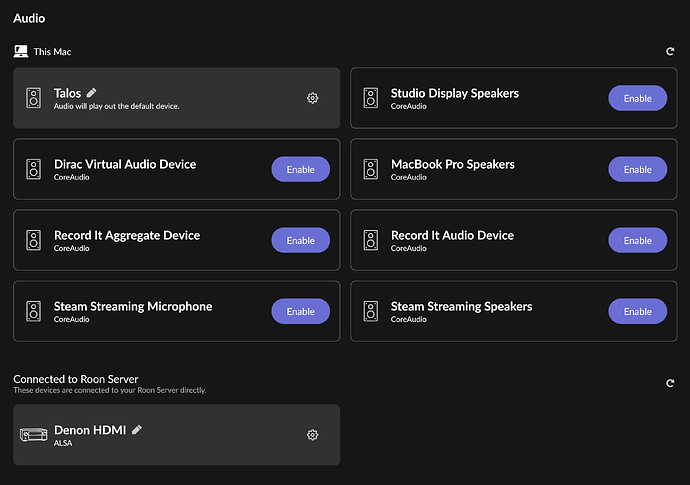
Task: Click CoreAudio label under Studio Display Speakers
Action: pos(409,106)
